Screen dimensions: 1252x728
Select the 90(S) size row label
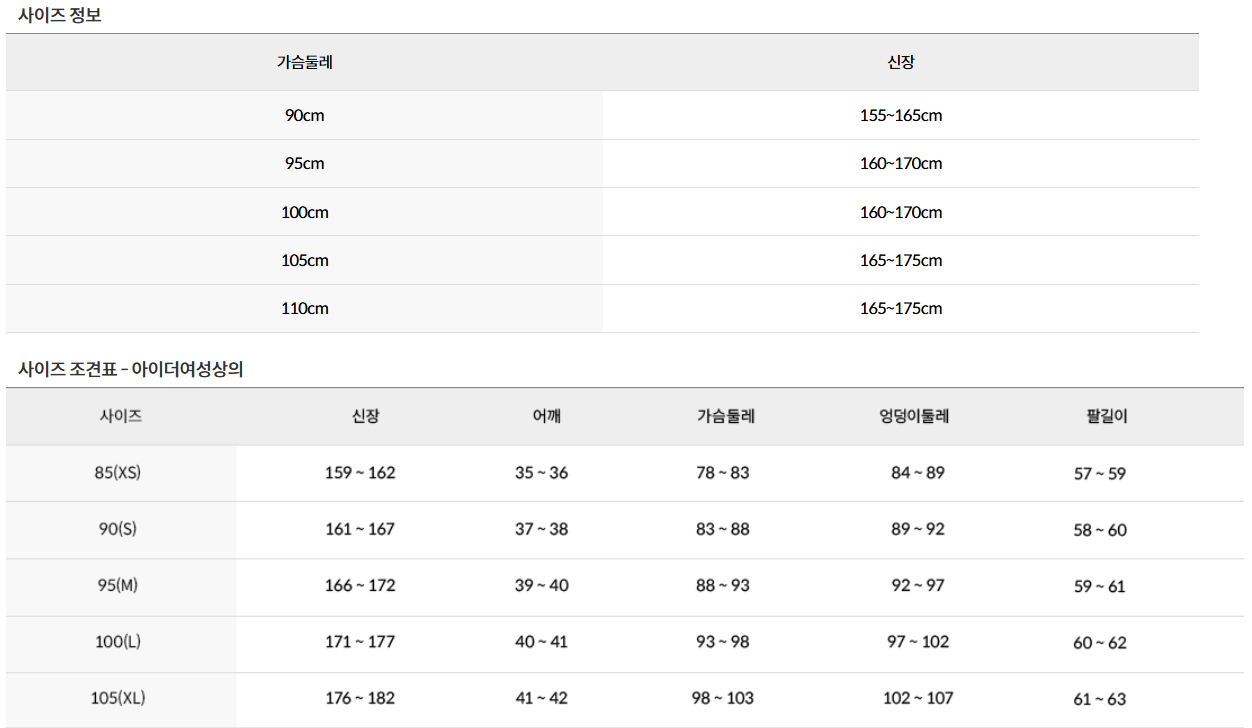coord(118,529)
